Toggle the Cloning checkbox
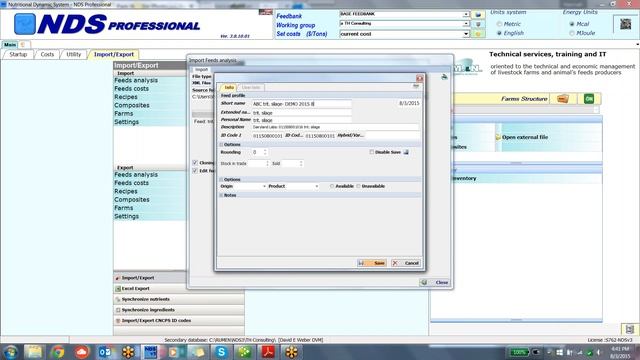 click(x=195, y=162)
